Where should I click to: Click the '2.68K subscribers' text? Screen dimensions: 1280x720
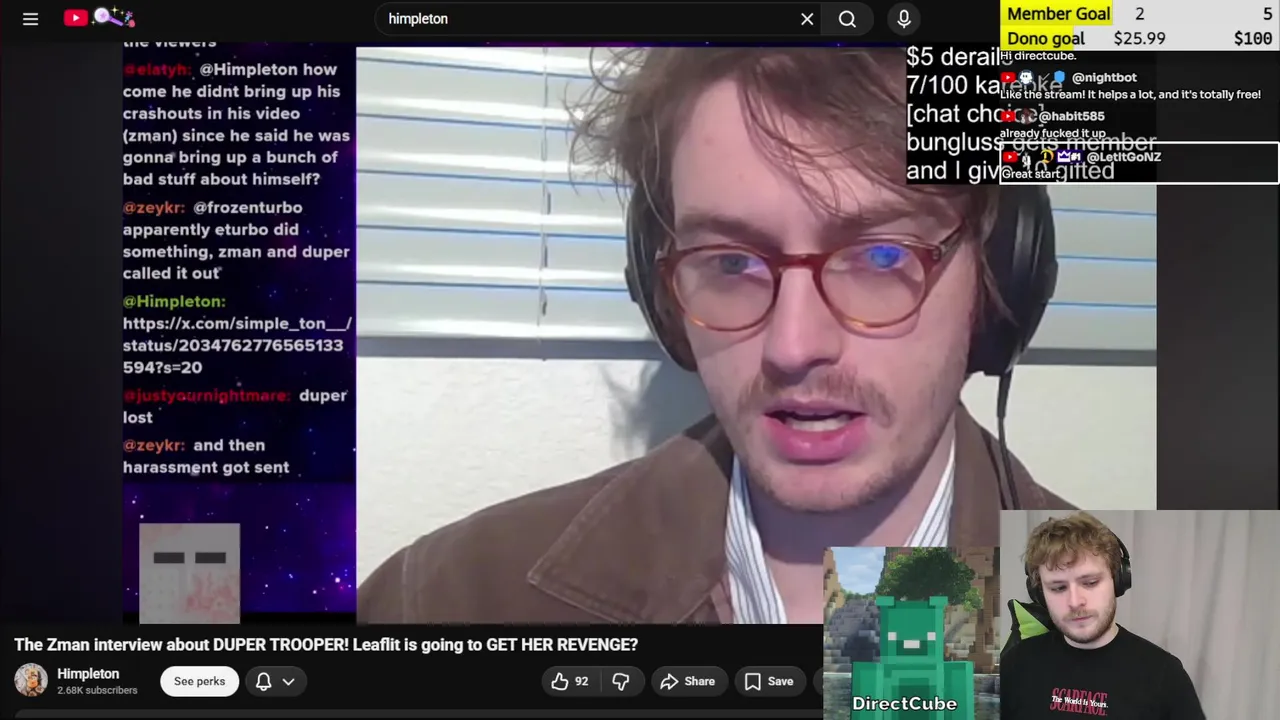[97, 691]
